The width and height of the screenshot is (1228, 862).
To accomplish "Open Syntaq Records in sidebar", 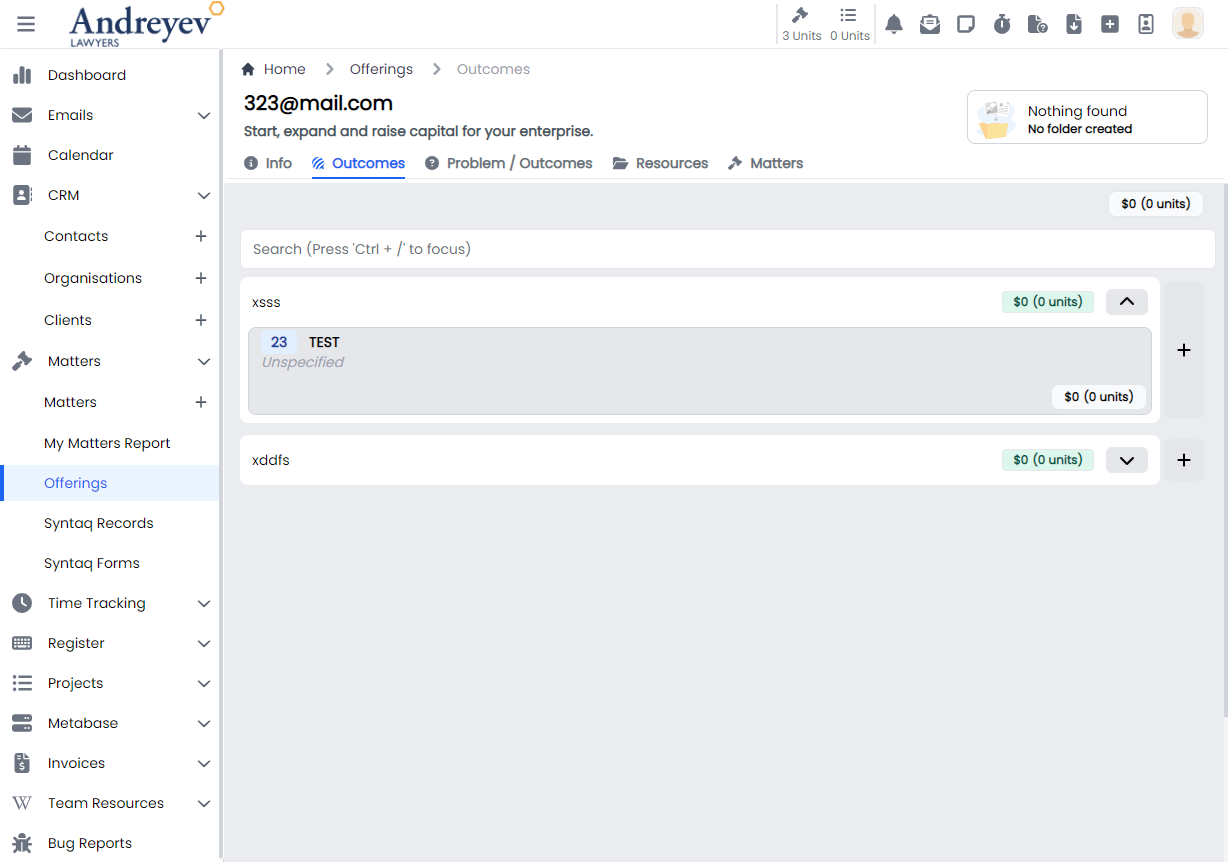I will pos(99,523).
